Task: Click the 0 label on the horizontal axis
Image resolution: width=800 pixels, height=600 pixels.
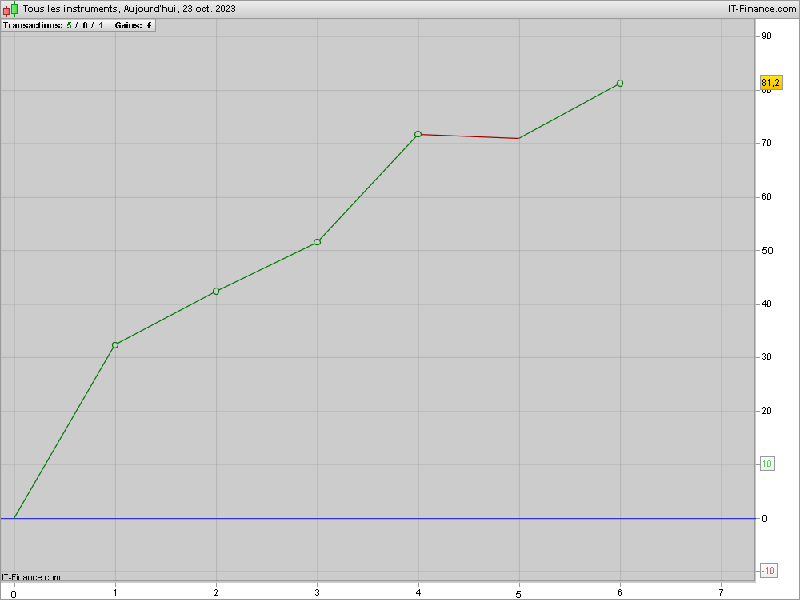Action: (13, 594)
